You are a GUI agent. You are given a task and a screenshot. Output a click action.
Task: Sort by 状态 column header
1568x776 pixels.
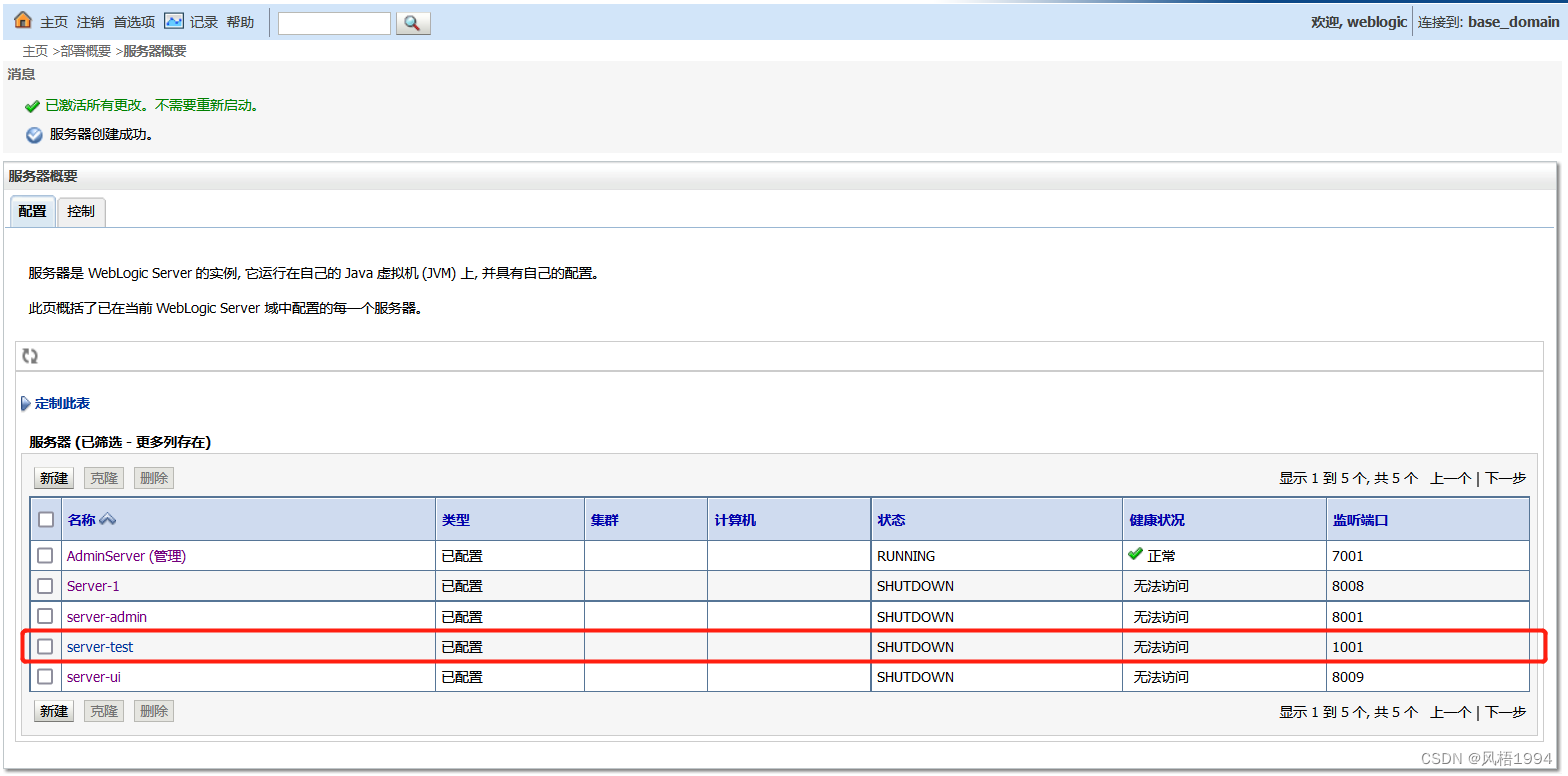pos(891,520)
